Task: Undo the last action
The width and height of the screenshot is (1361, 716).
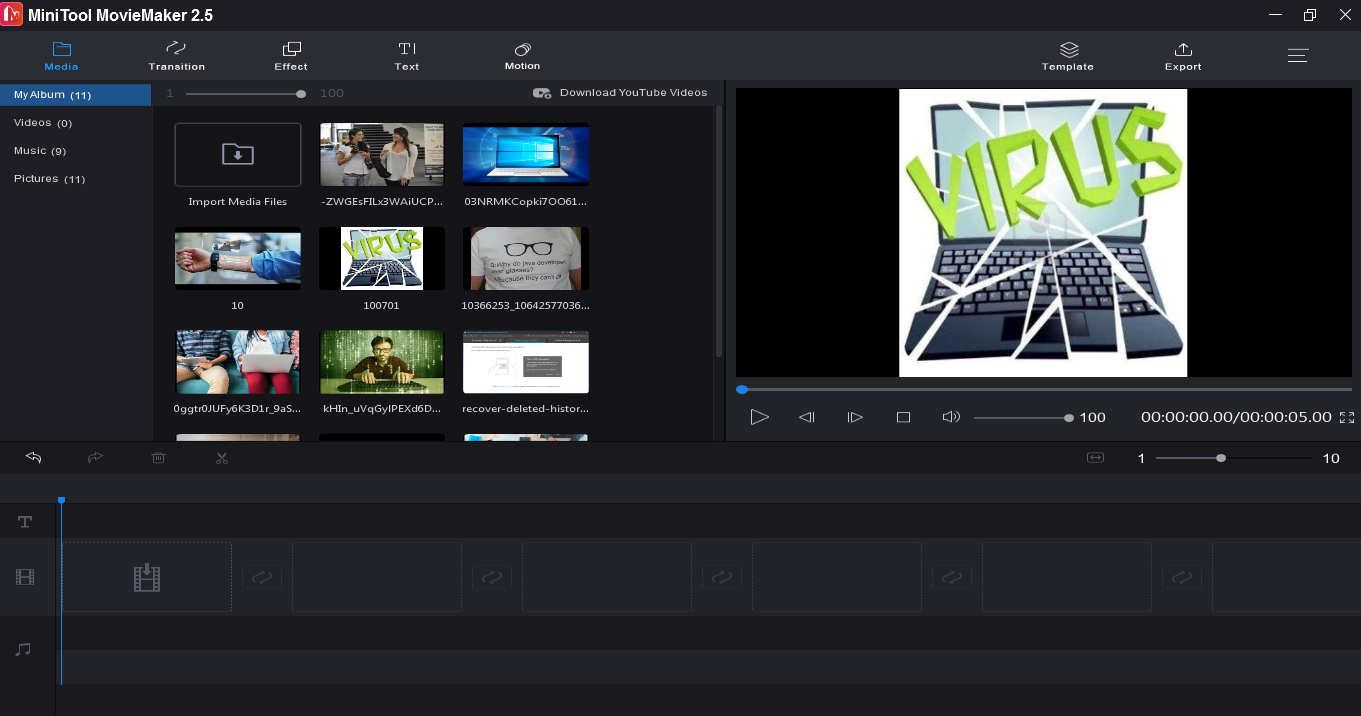Action: click(x=33, y=457)
